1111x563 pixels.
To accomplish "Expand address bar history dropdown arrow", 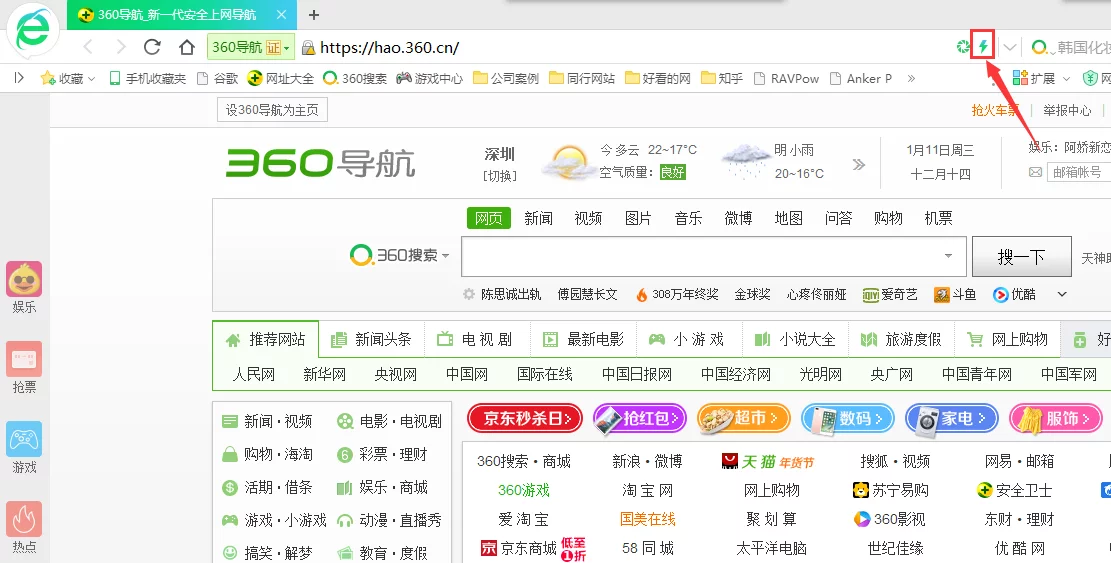I will click(1010, 47).
